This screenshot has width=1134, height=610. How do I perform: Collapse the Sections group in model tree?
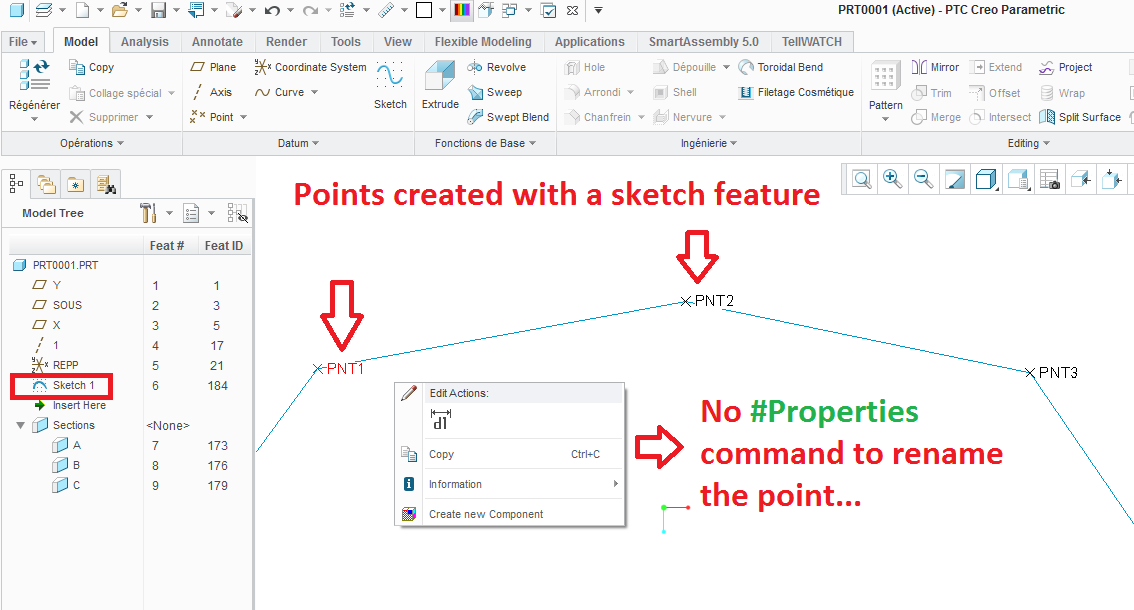point(21,425)
